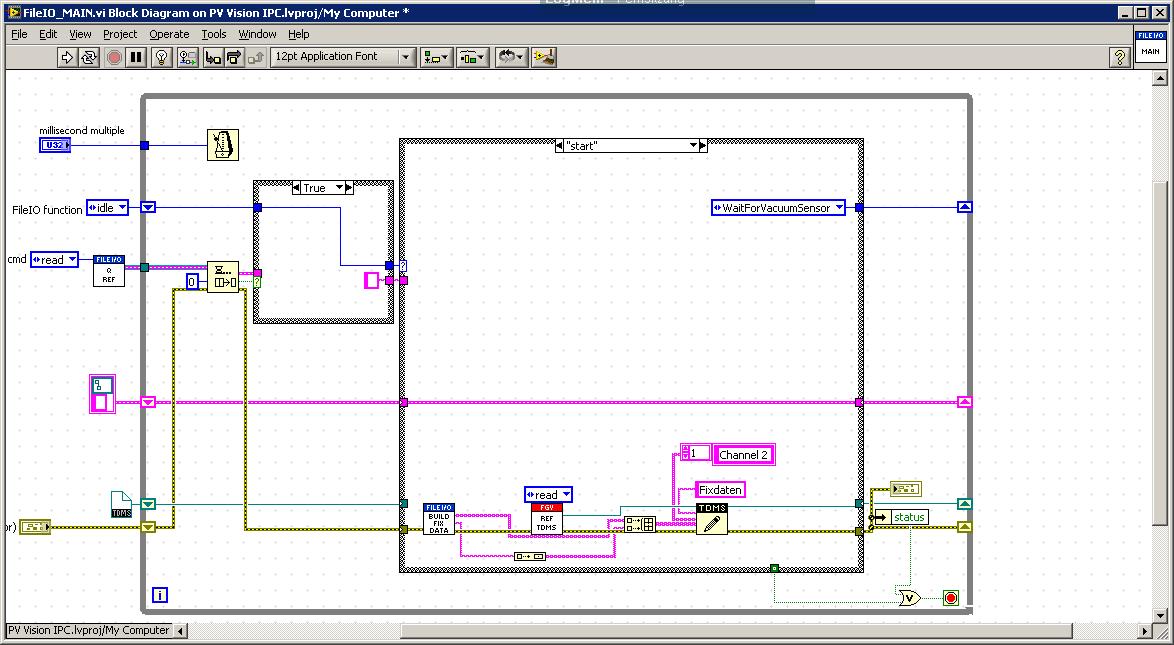
Task: Open the Align Objects dropdown
Action: [436, 57]
